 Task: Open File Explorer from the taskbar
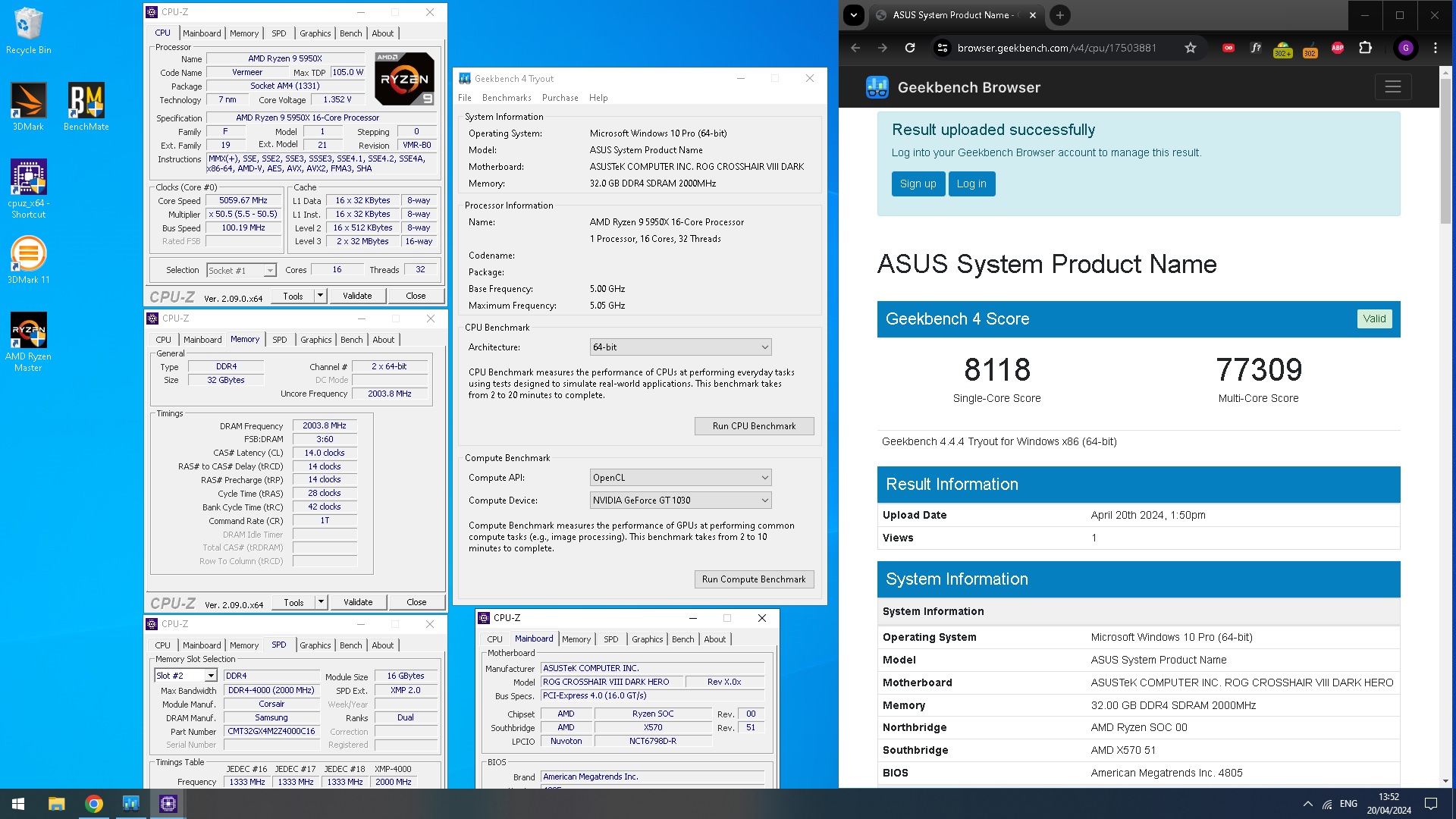coord(57,804)
